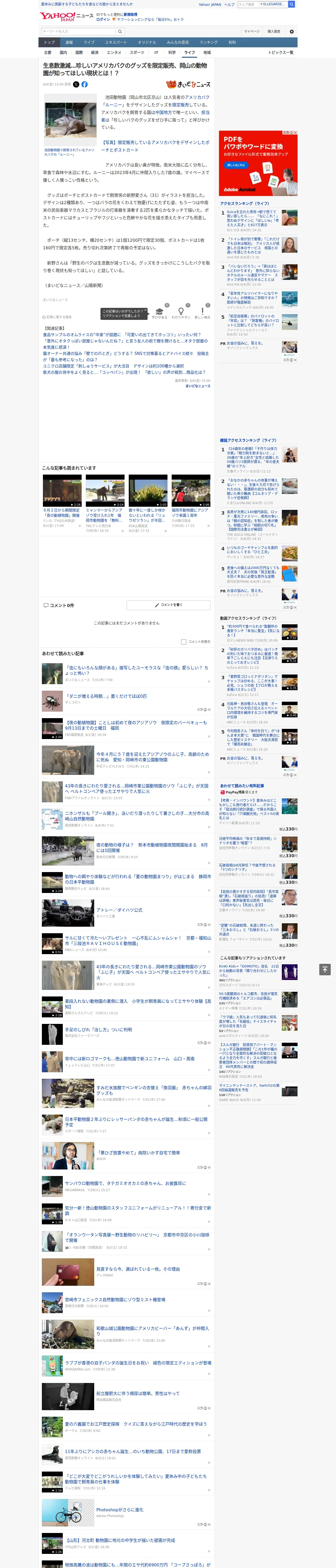Open the マイページ link
The height and width of the screenshot is (1568, 336).
coord(252,31)
